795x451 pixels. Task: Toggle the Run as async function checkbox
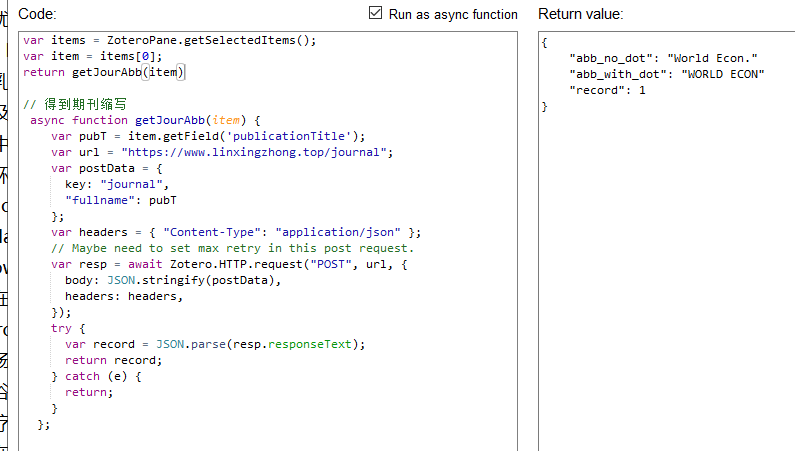pyautogui.click(x=375, y=13)
